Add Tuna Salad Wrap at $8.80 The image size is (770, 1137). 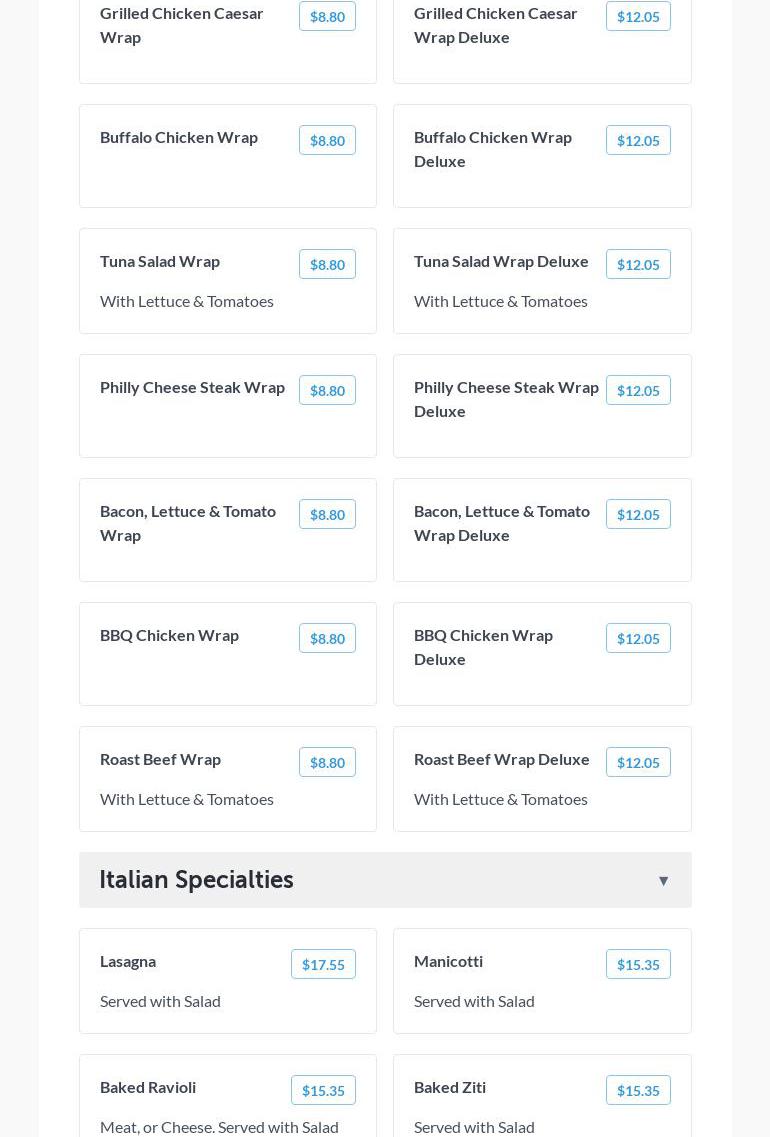(327, 265)
